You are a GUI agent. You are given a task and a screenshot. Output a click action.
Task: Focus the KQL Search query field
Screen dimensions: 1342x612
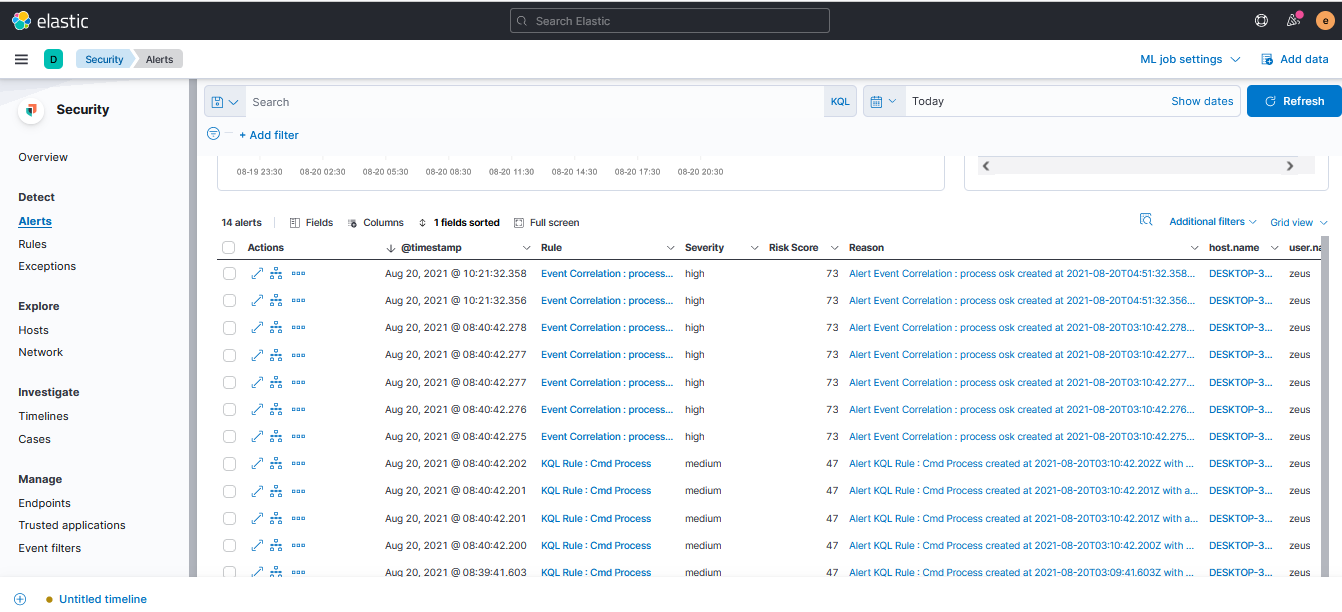[536, 102]
